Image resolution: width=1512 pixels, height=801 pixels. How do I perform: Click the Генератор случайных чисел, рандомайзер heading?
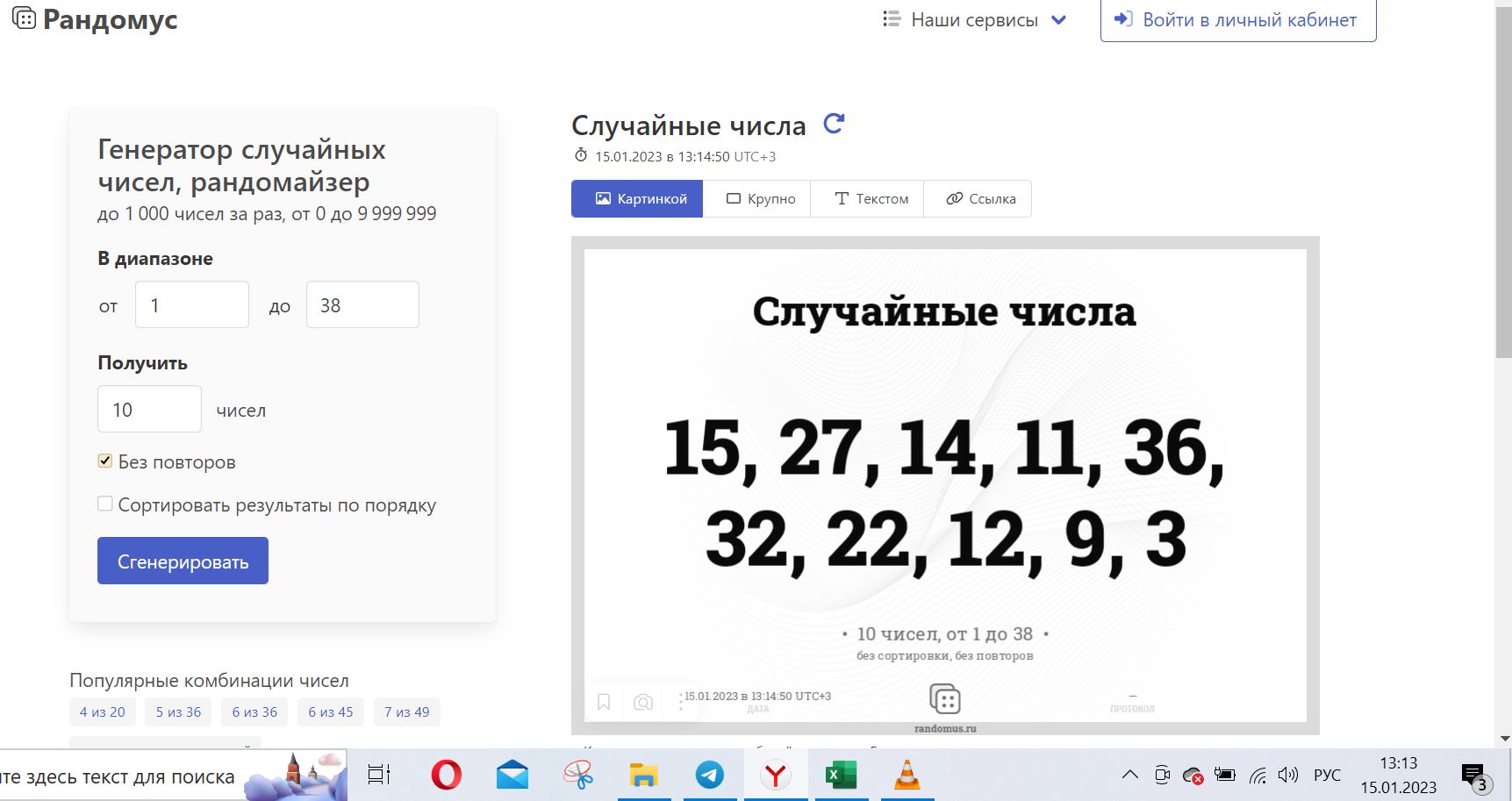click(241, 165)
